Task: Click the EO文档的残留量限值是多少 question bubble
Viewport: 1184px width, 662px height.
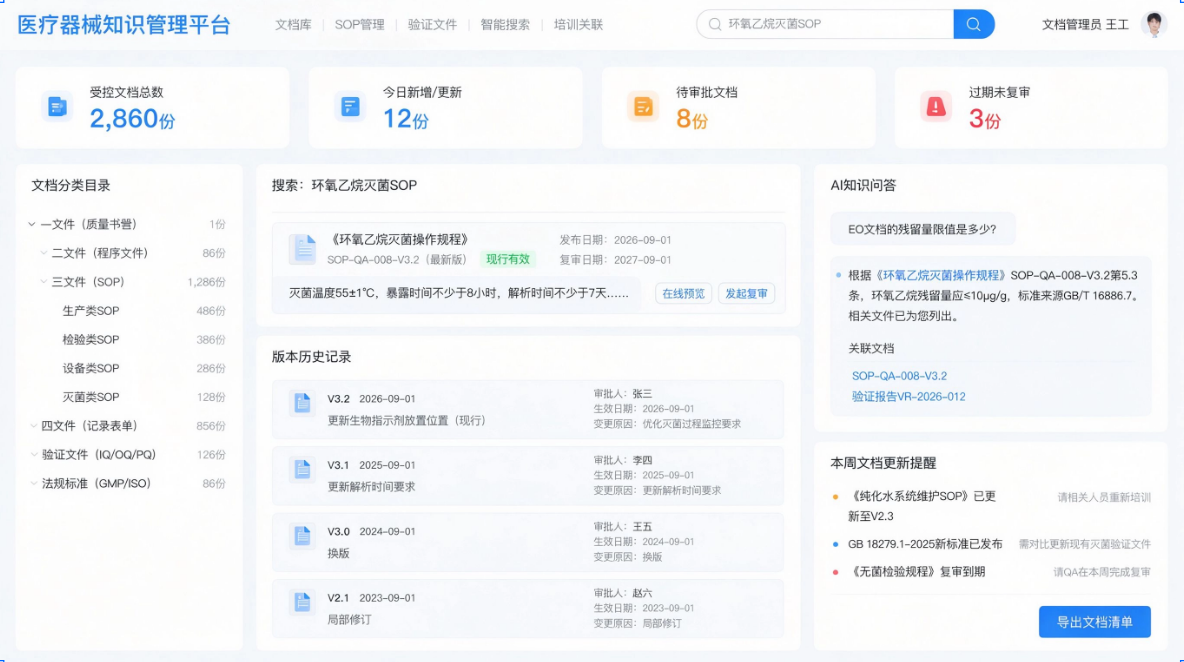Action: click(922, 229)
